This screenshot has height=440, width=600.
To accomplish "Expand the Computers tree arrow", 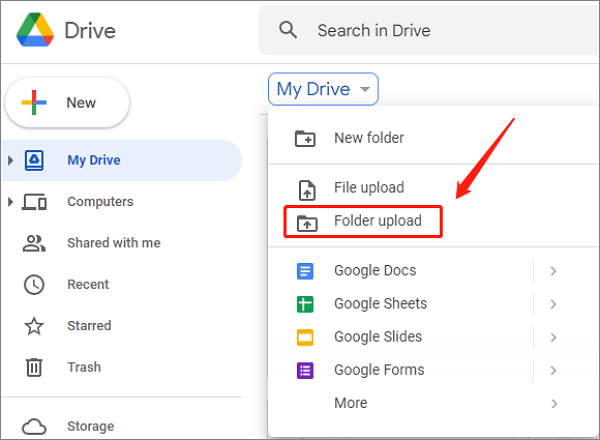I will click(x=10, y=202).
